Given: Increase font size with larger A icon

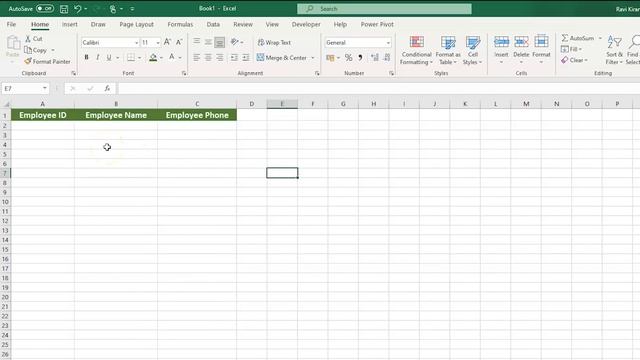Looking at the screenshot, I should [167, 42].
